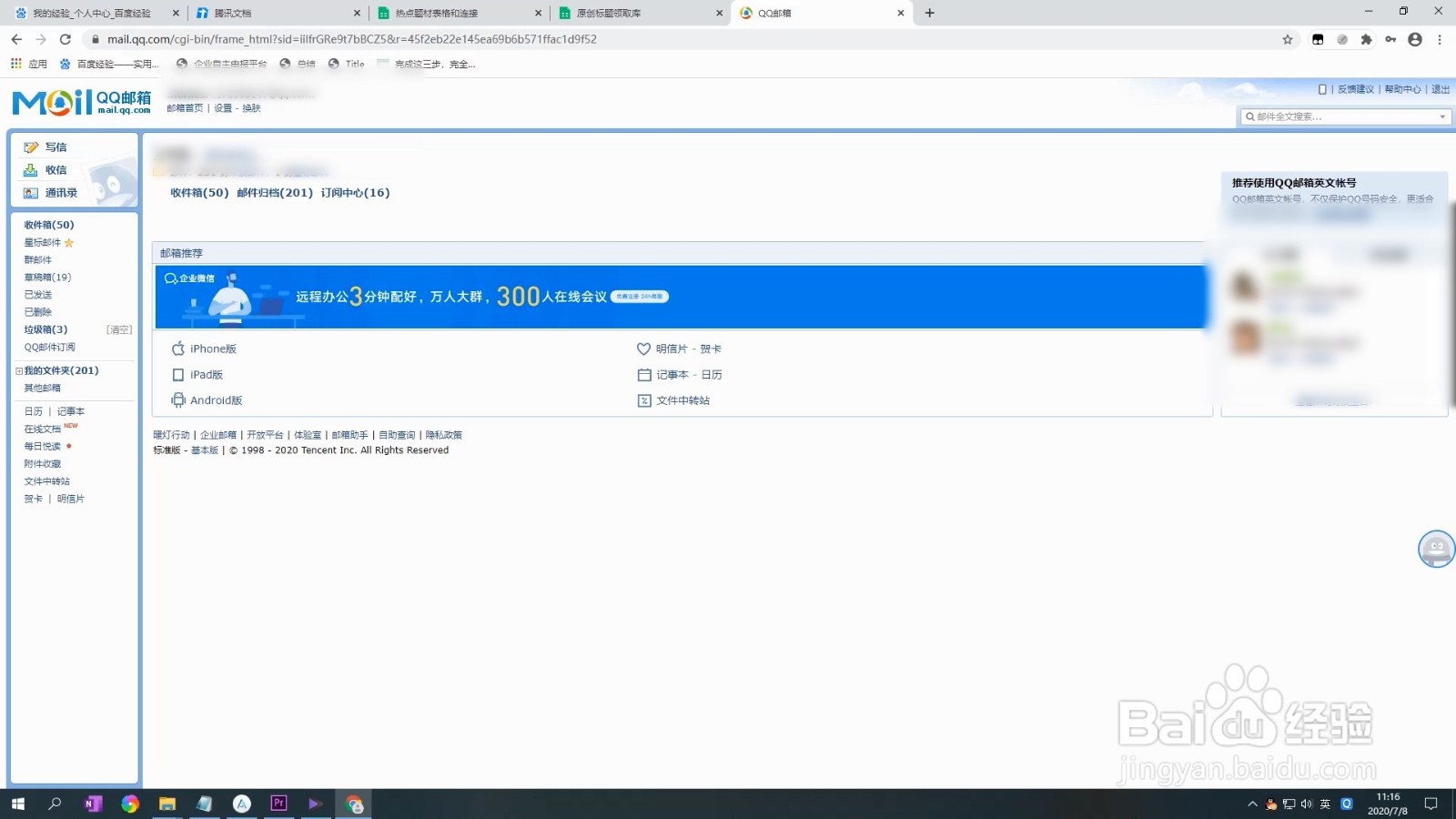Image resolution: width=1456 pixels, height=819 pixels.
Task: Open the Chrome three-dot menu
Action: 1440,39
